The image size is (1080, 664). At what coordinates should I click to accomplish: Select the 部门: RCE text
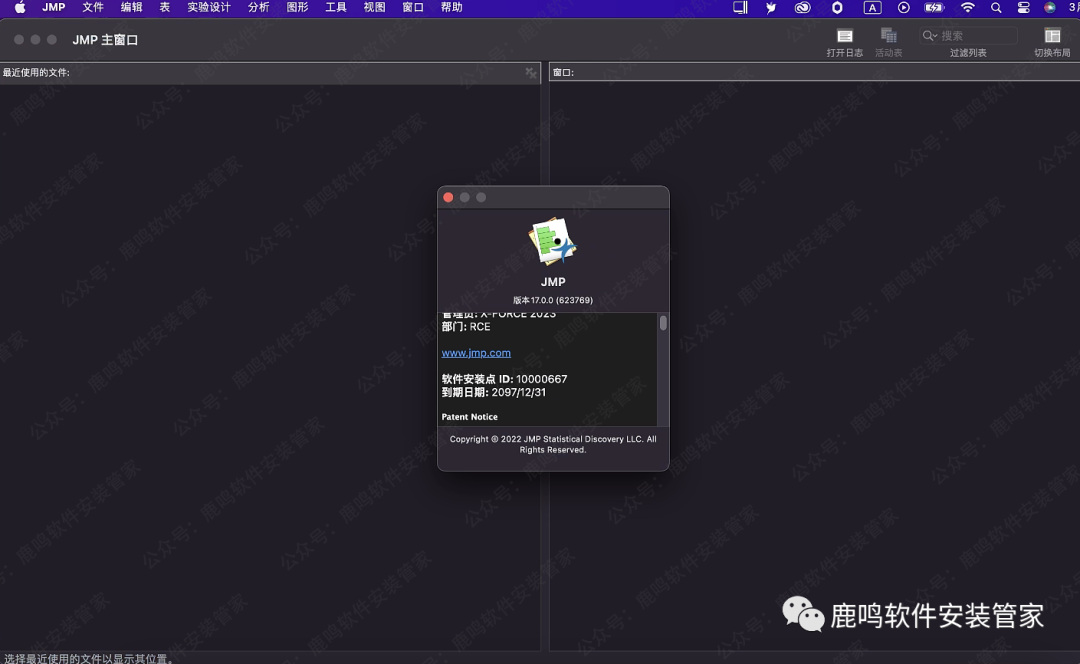pos(466,327)
